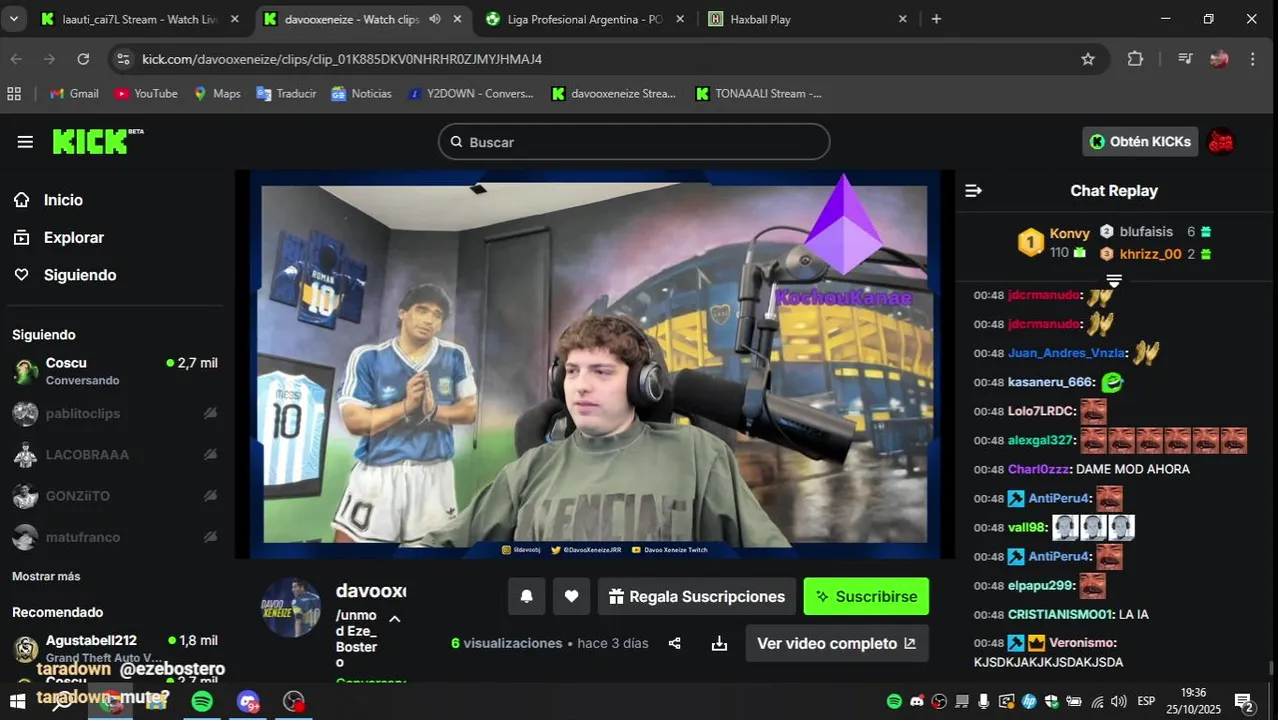
Task: Mute the davooxeneize tab audio
Action: (435, 19)
